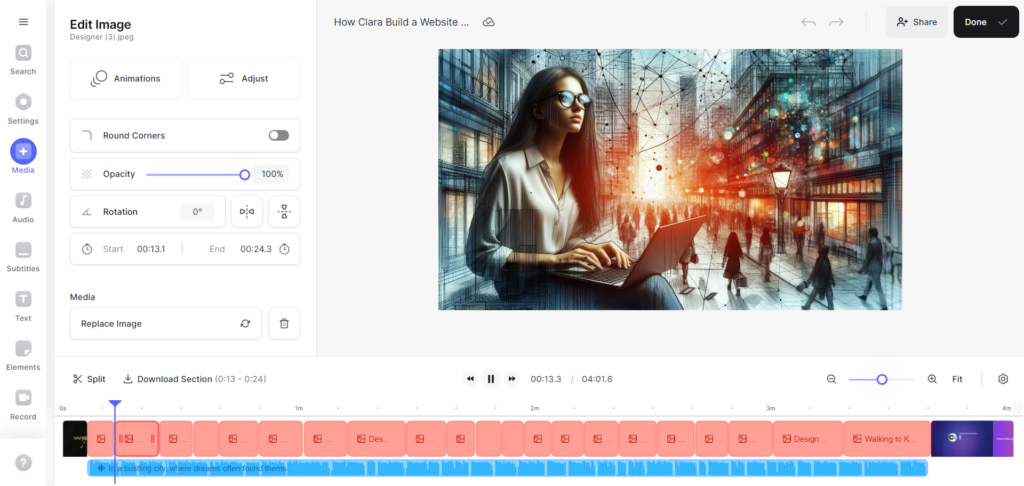
Task: Rewind with the skip back button
Action: [470, 379]
